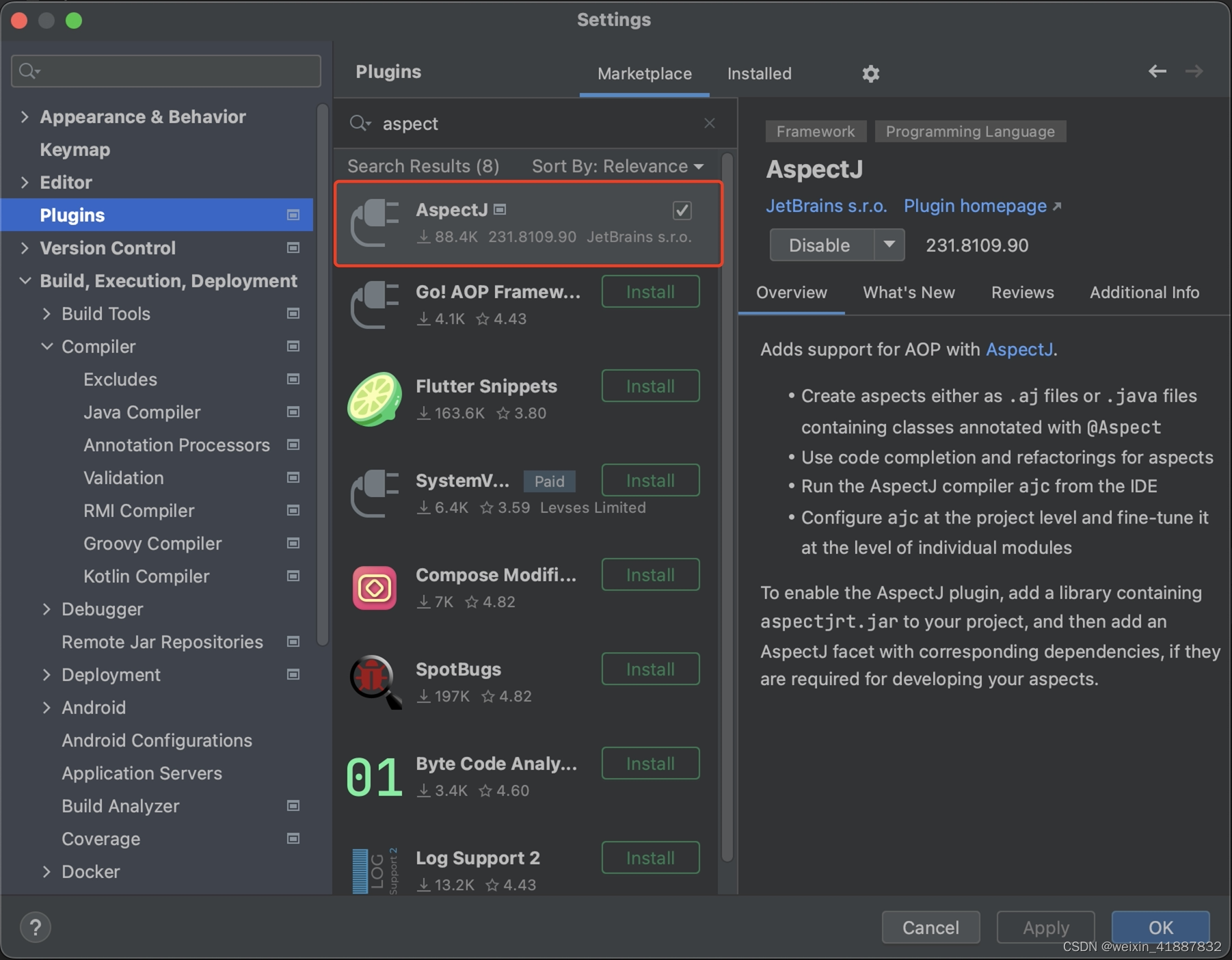
Task: Click the SpotBugs bug icon
Action: coord(375,682)
